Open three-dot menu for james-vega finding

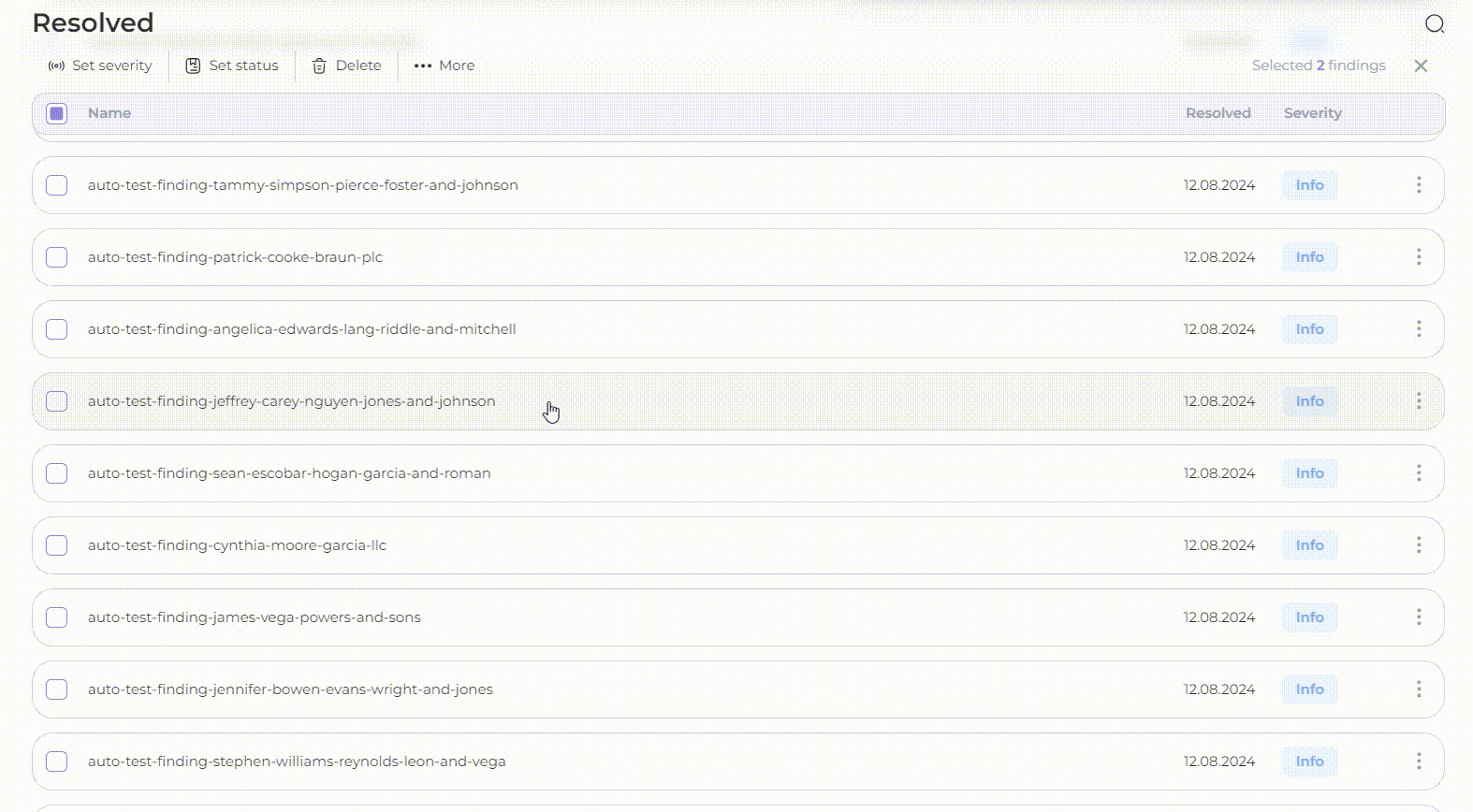(x=1419, y=617)
